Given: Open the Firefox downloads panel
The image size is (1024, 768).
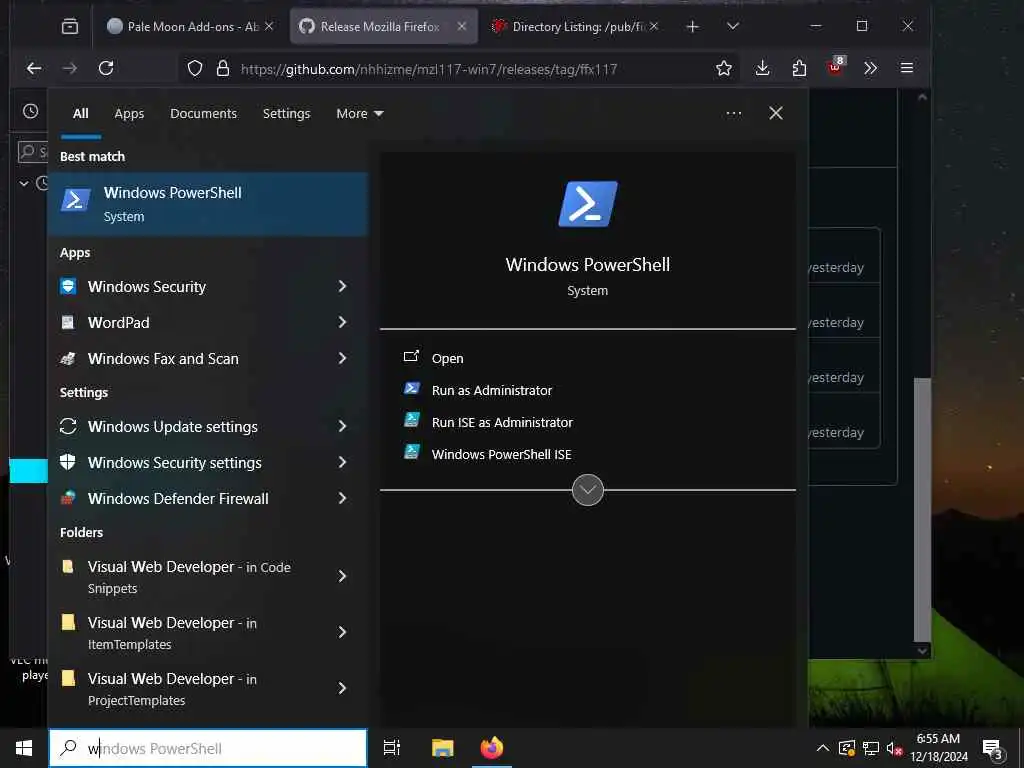Looking at the screenshot, I should click(762, 68).
